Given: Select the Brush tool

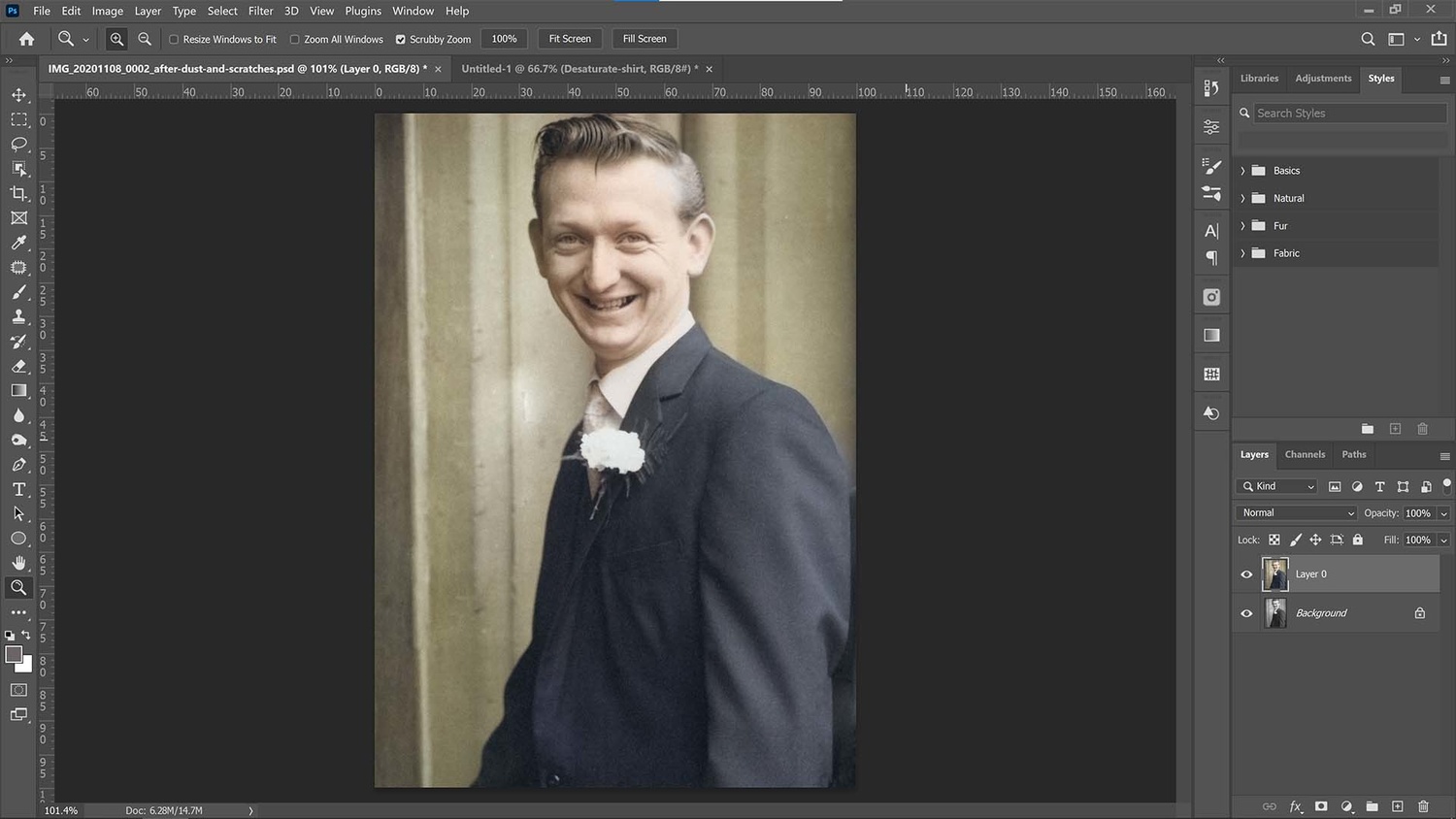Looking at the screenshot, I should coord(18,292).
